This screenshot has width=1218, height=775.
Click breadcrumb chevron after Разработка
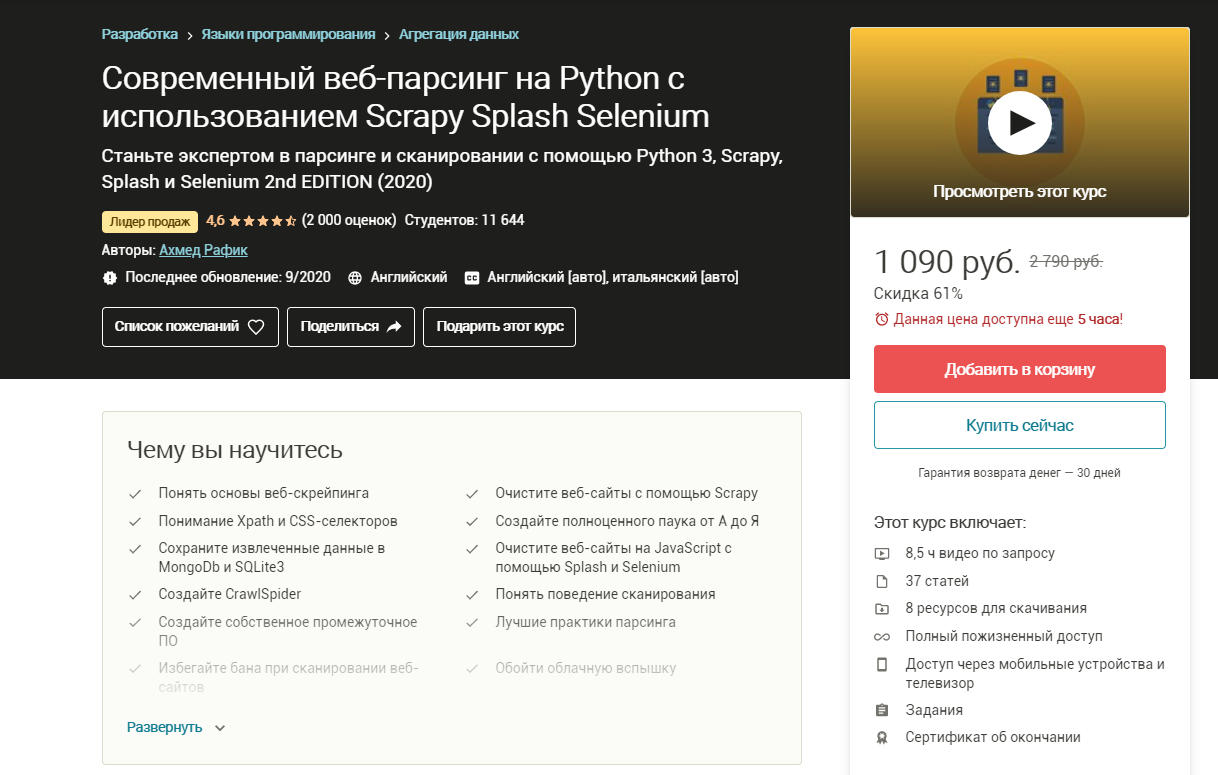189,35
